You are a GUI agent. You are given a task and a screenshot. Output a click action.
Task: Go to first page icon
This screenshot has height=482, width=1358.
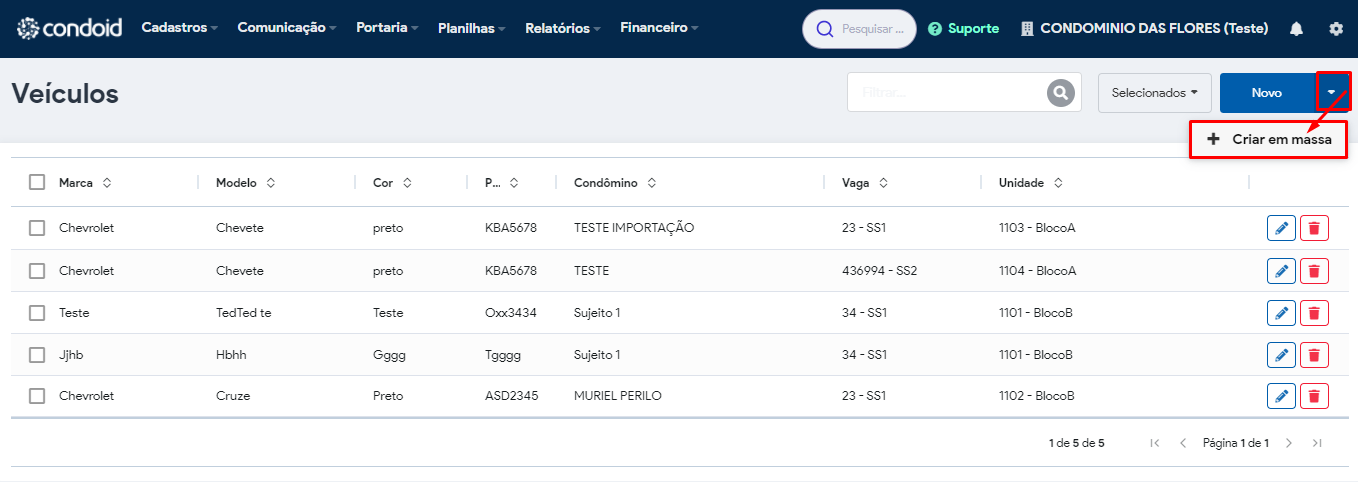tap(1155, 443)
